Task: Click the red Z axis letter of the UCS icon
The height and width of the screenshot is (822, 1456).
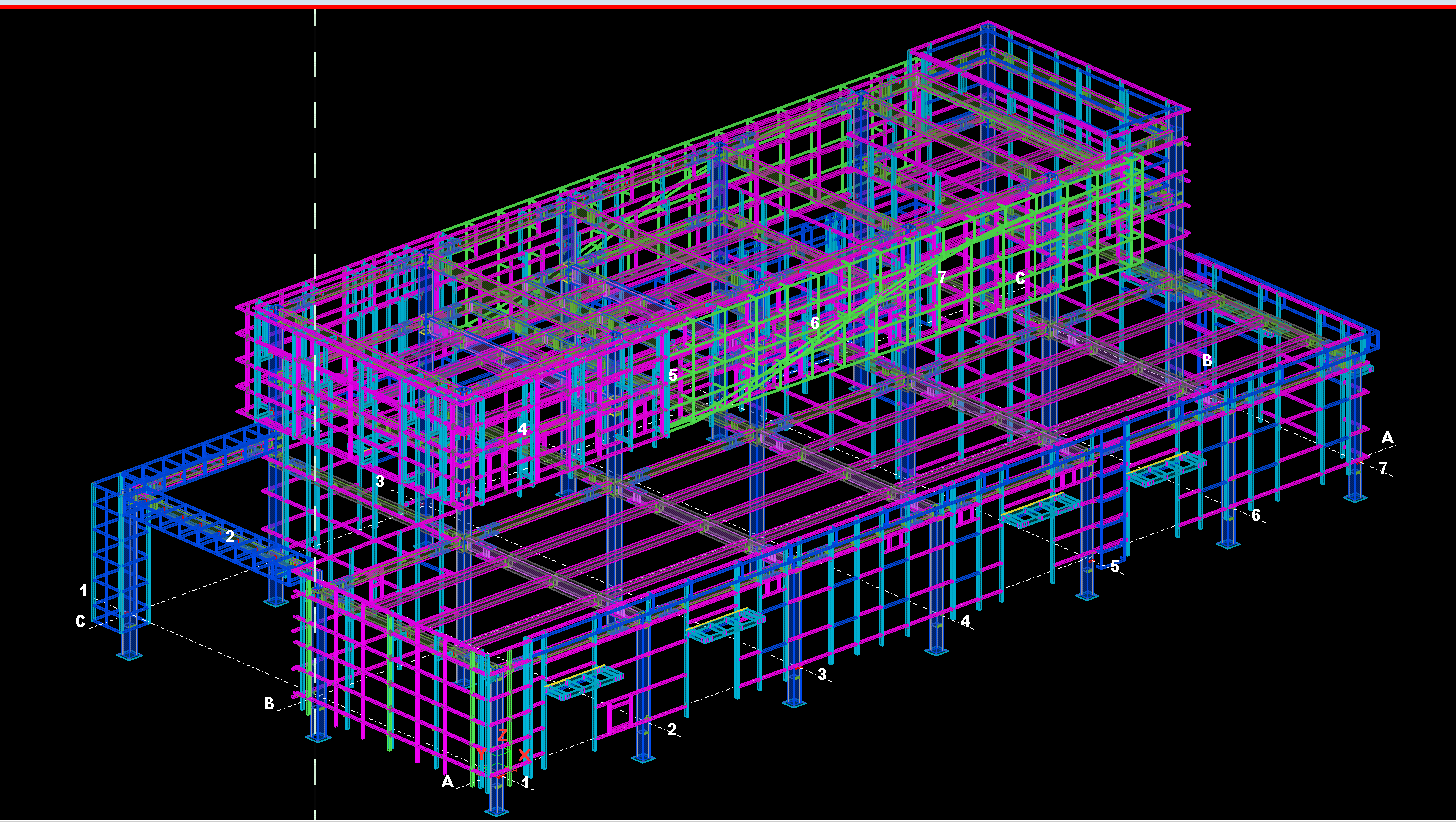Action: (502, 735)
